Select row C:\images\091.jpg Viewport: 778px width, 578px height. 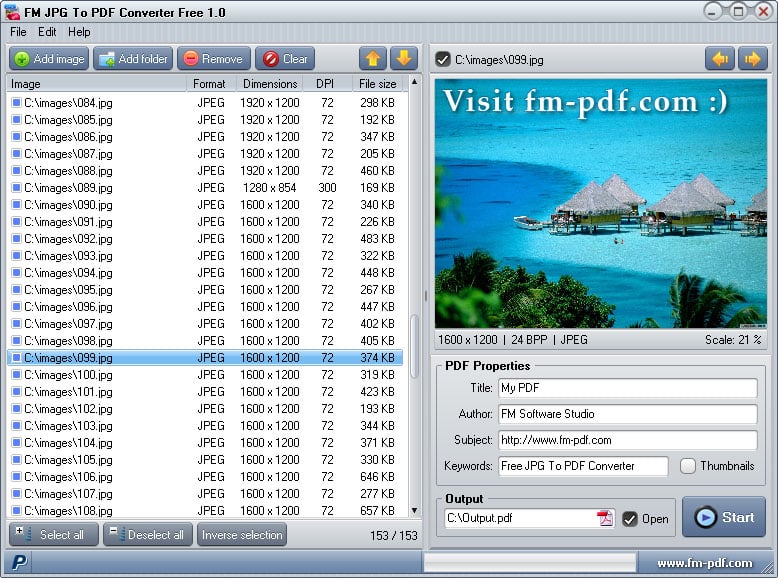click(204, 221)
